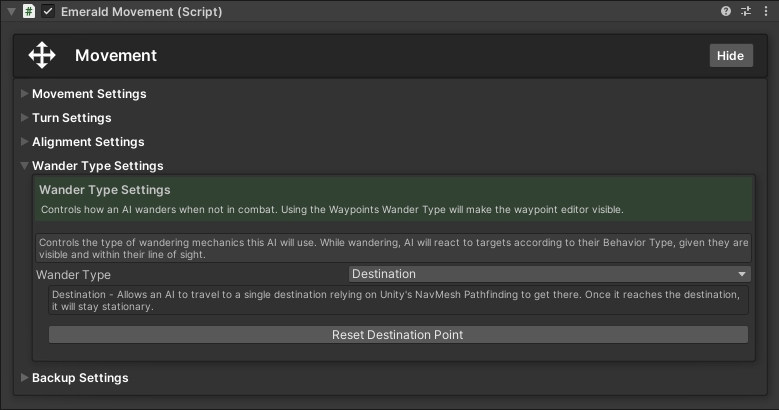Click the Movement header label
The image size is (779, 410).
[116, 56]
